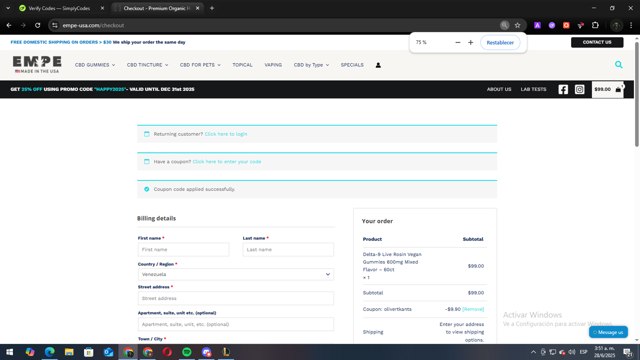Open the site search magnifier icon
Viewport: 640px width, 360px height.
pyautogui.click(x=619, y=64)
